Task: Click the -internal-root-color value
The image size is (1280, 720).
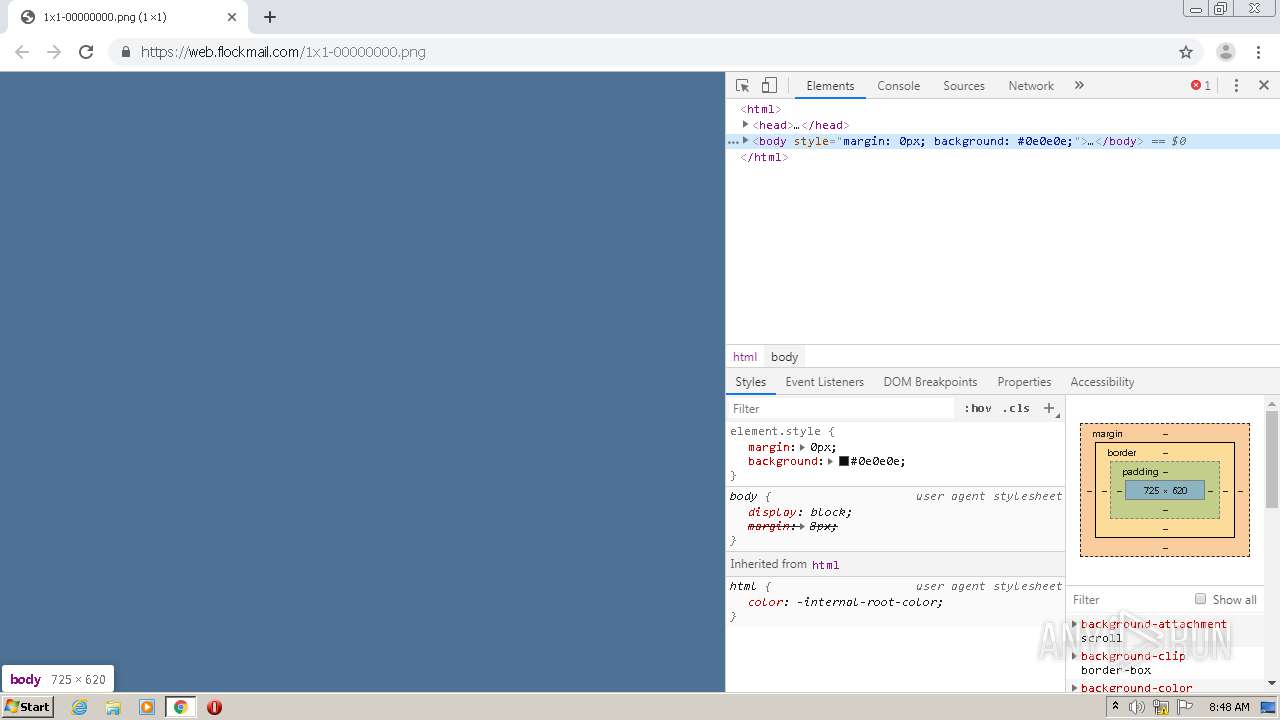Action: click(x=869, y=602)
